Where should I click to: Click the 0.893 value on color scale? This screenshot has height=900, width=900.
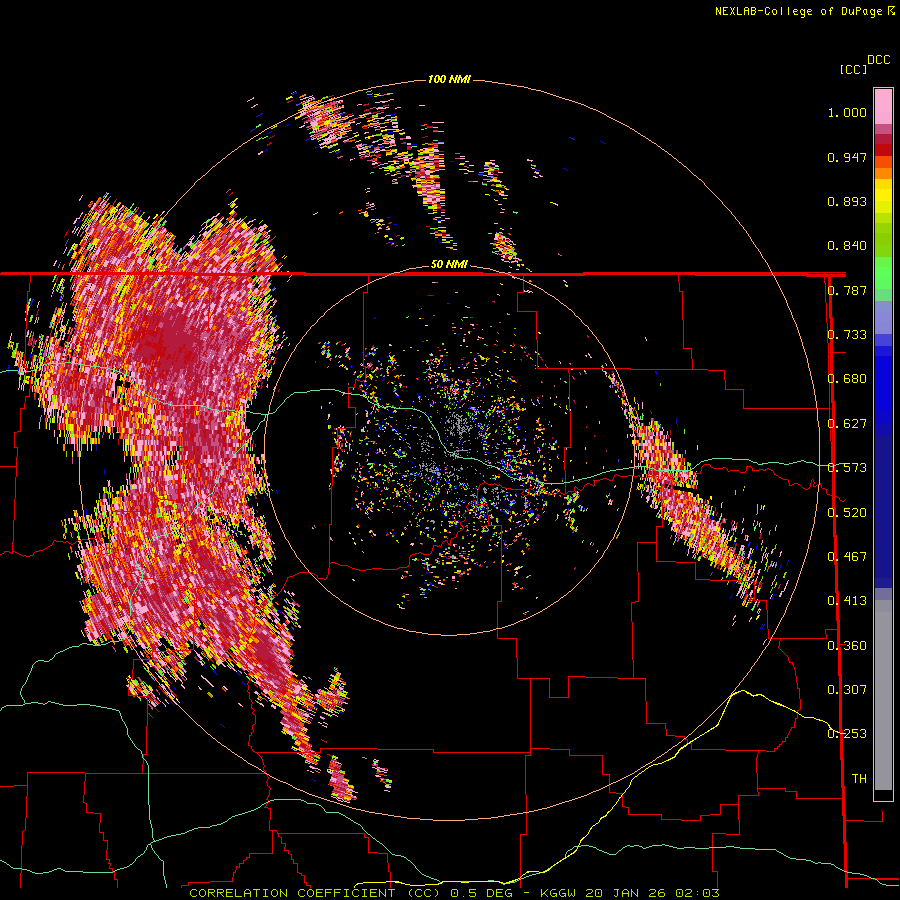tap(847, 201)
